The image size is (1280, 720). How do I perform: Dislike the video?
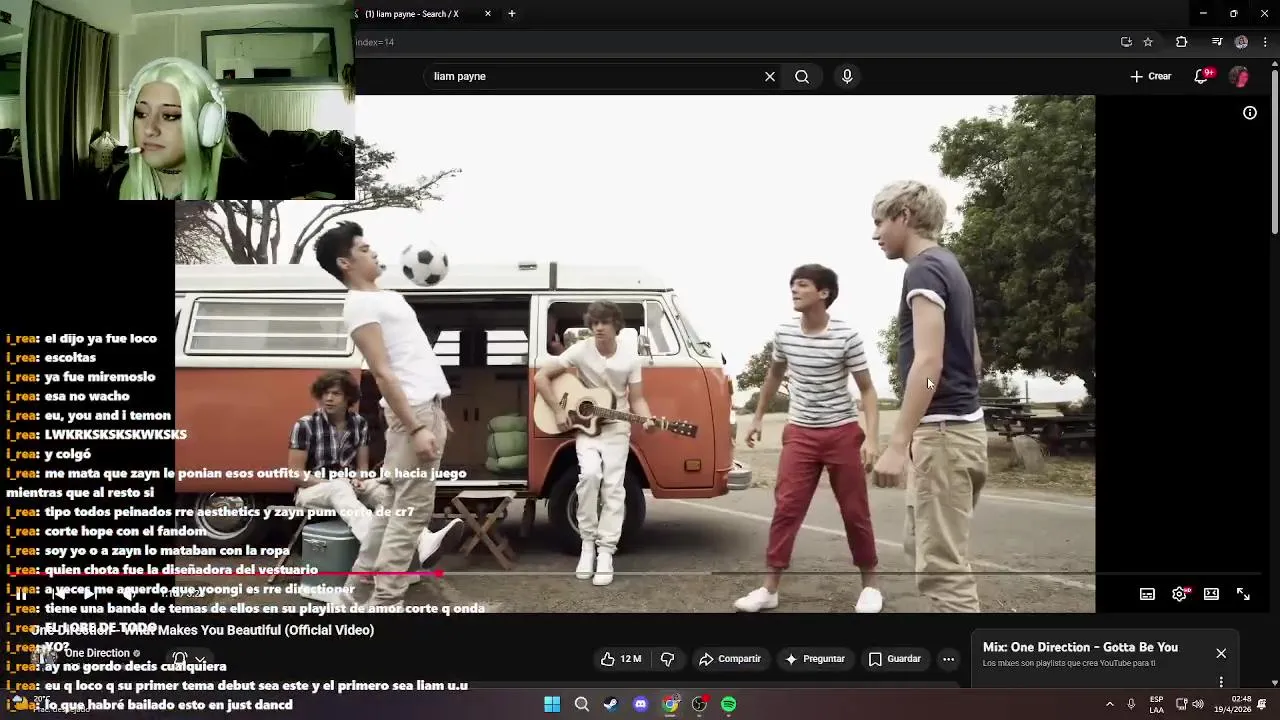point(667,659)
